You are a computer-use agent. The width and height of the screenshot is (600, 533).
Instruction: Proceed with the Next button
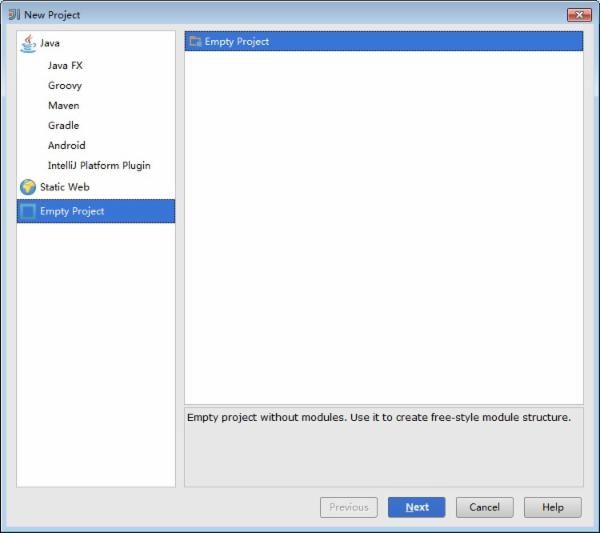click(417, 507)
